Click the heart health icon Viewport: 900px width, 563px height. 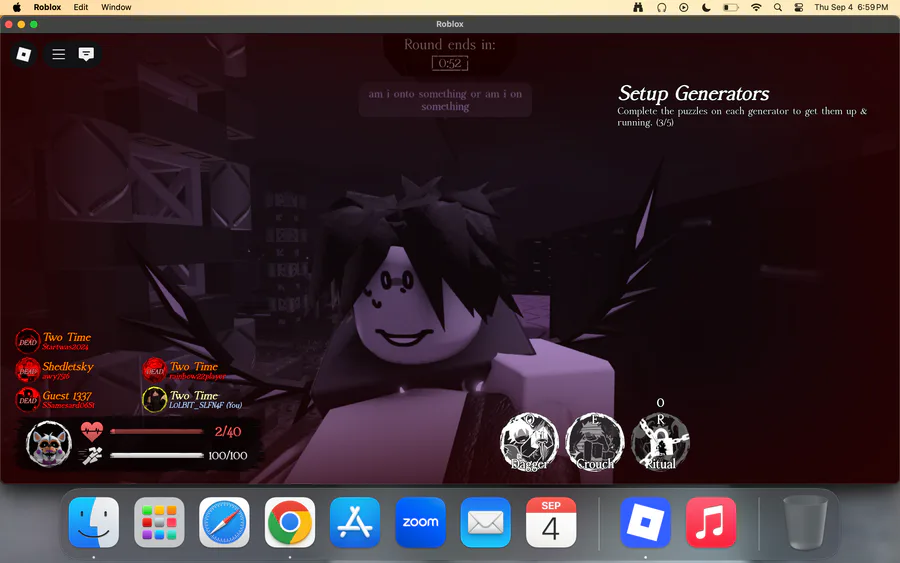coord(92,431)
